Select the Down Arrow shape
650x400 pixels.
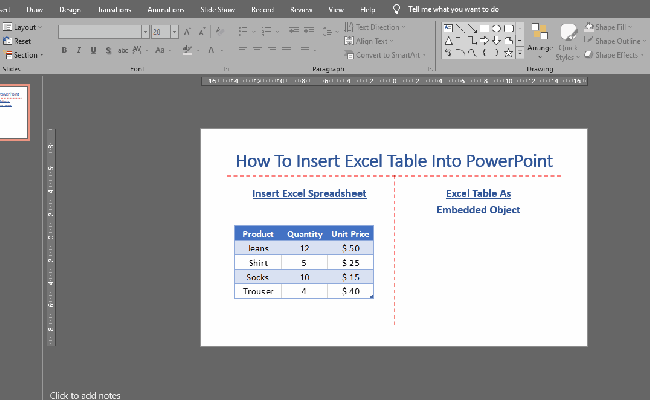(x=496, y=41)
